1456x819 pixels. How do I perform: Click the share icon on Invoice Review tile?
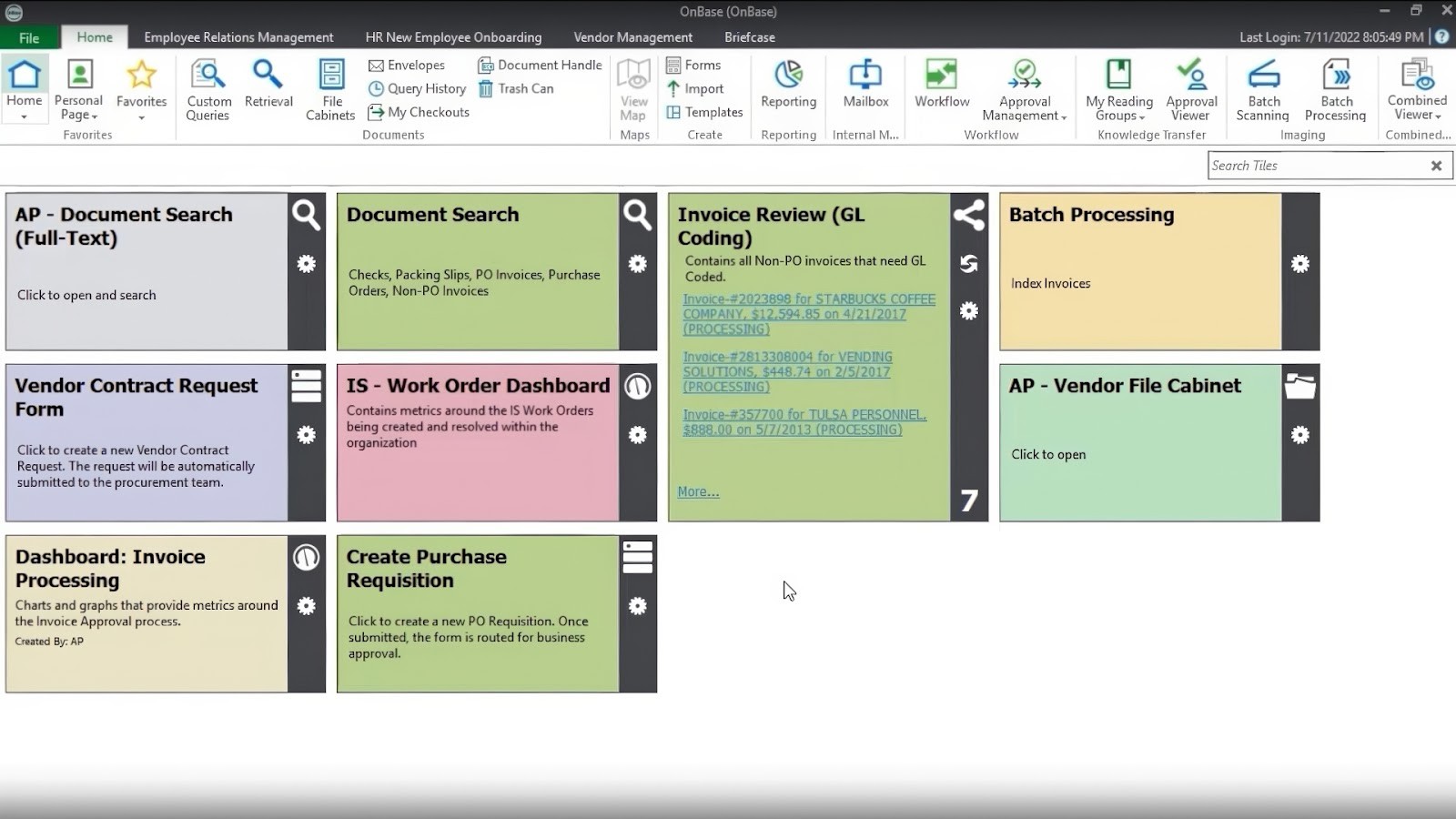[x=968, y=216]
